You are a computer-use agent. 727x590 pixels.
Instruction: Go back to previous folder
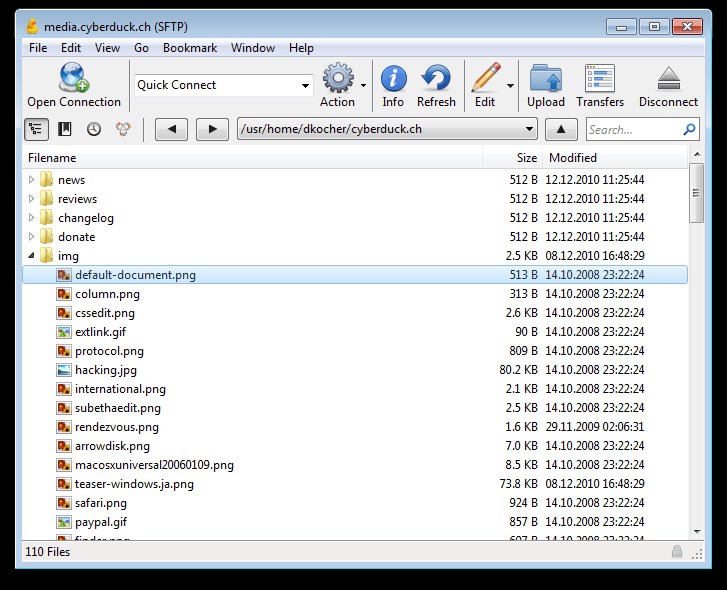(172, 129)
